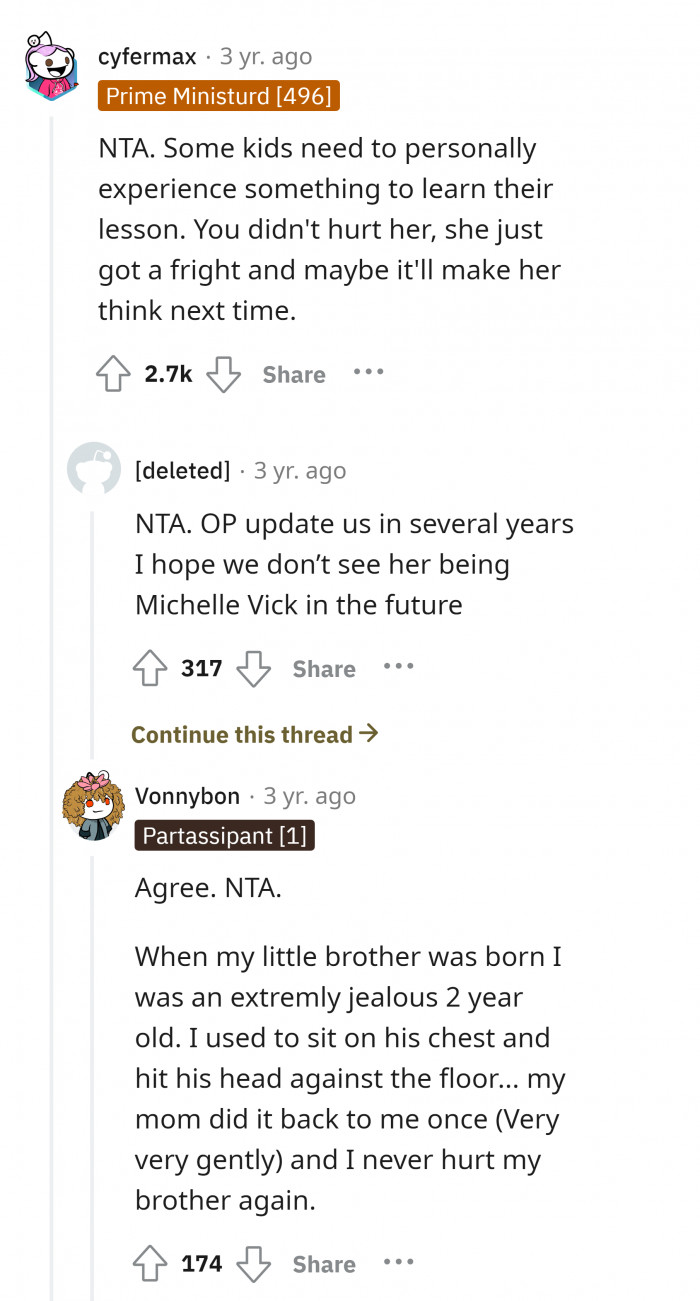Open more options on deleted user's comment

coord(398,667)
